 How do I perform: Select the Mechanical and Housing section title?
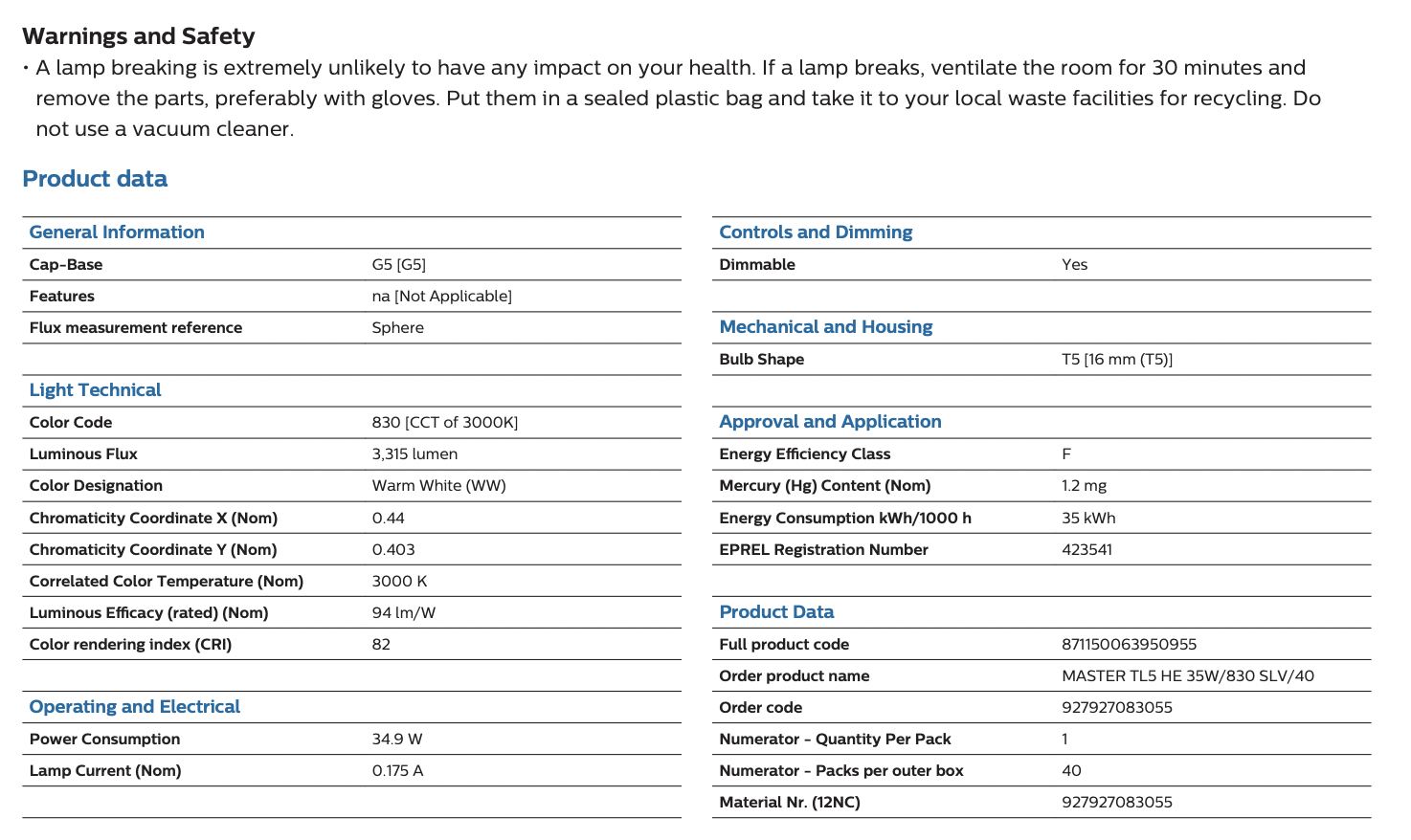(825, 327)
